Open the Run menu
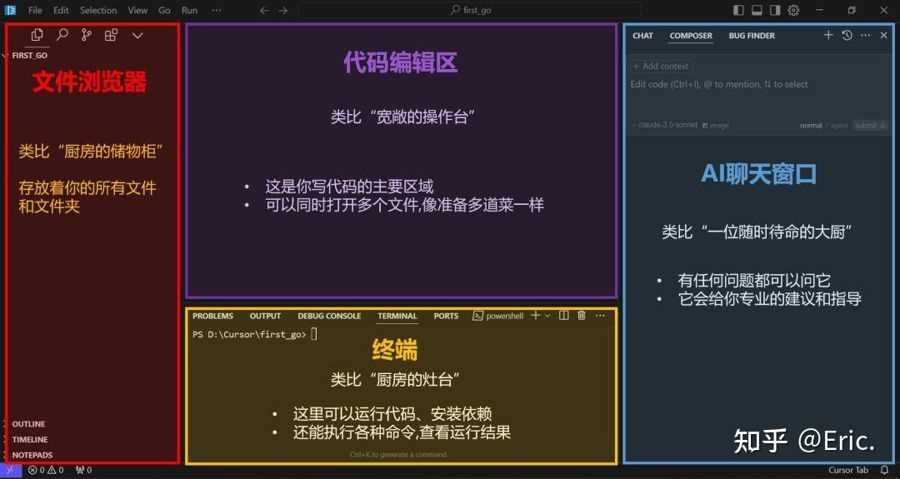 tap(189, 10)
